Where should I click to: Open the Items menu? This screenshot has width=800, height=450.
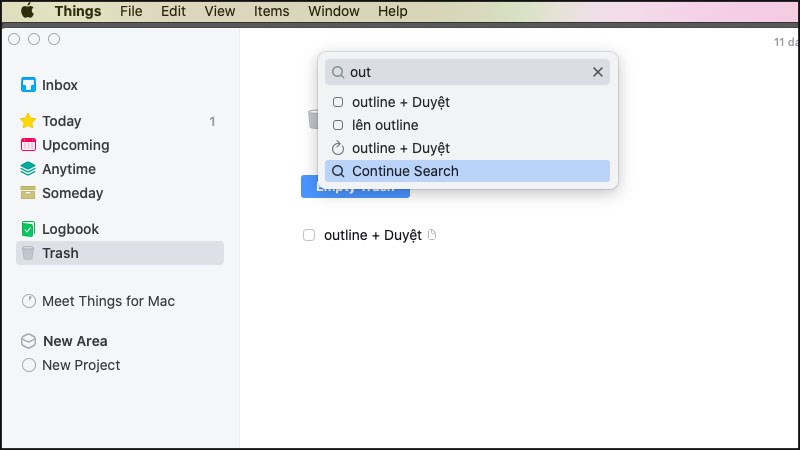click(271, 11)
